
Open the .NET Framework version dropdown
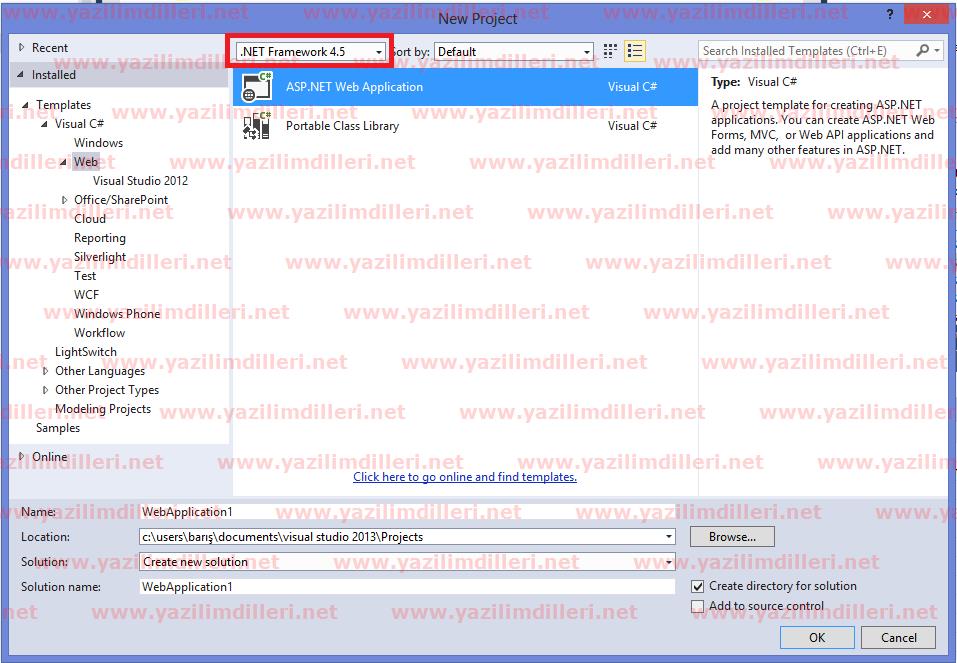point(311,52)
